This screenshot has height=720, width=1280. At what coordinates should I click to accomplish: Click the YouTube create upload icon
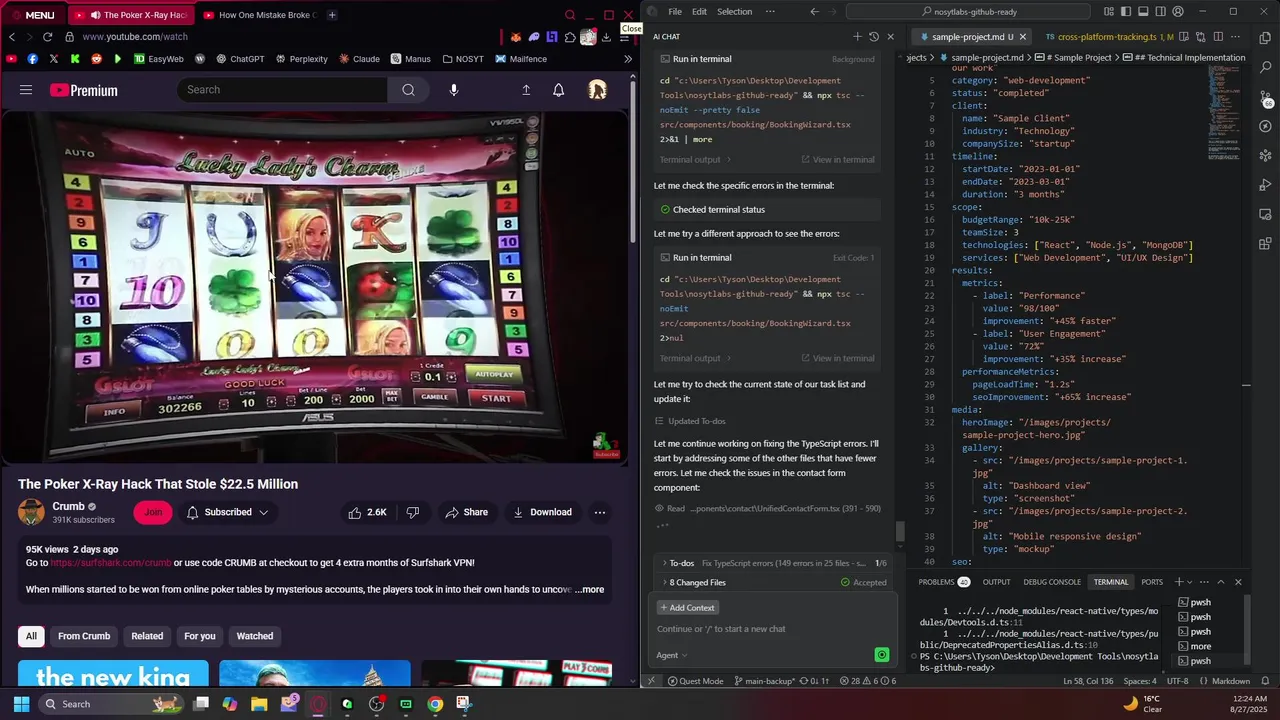point(526,90)
